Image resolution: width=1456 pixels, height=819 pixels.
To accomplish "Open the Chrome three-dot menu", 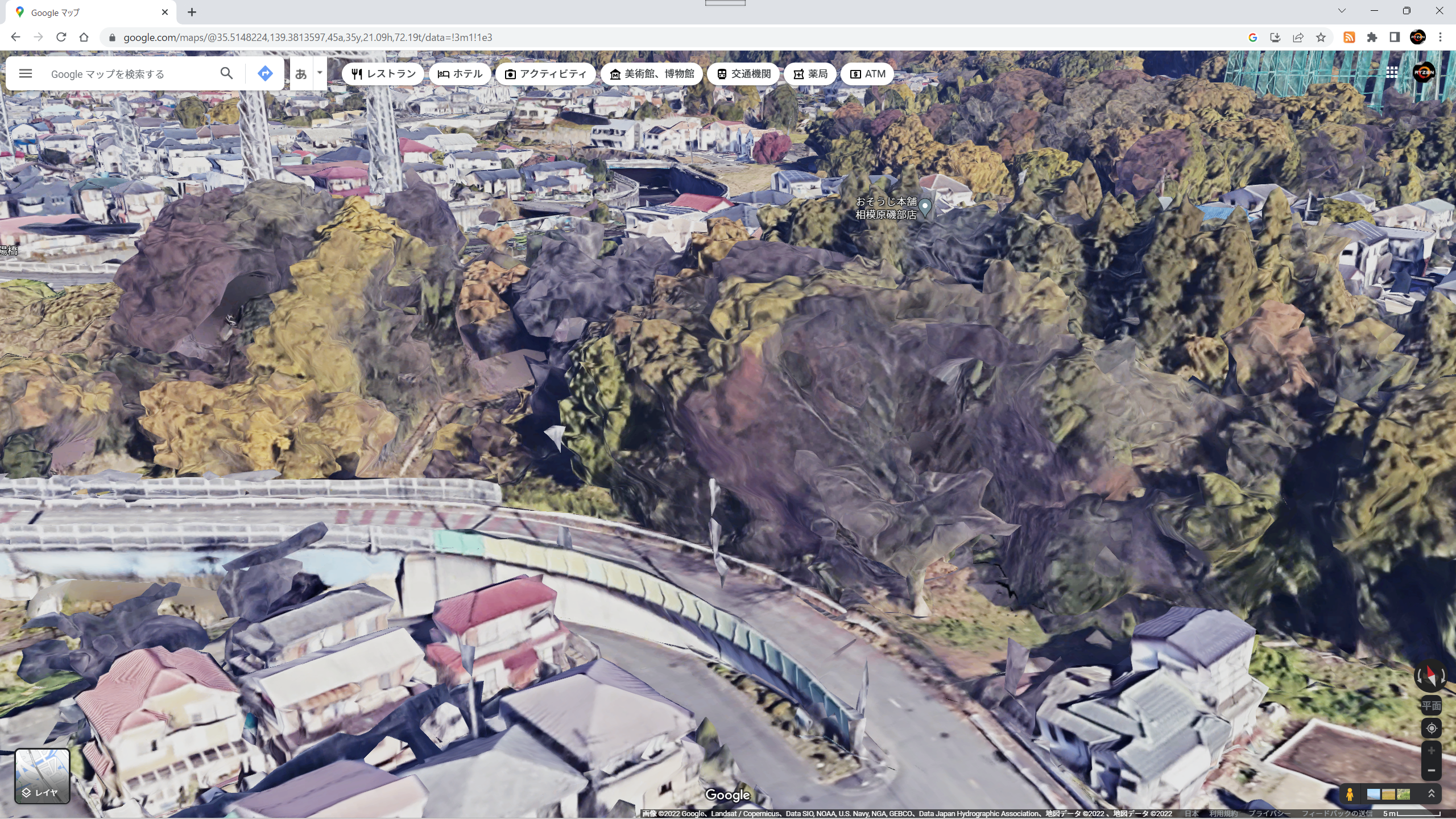I will pyautogui.click(x=1441, y=38).
